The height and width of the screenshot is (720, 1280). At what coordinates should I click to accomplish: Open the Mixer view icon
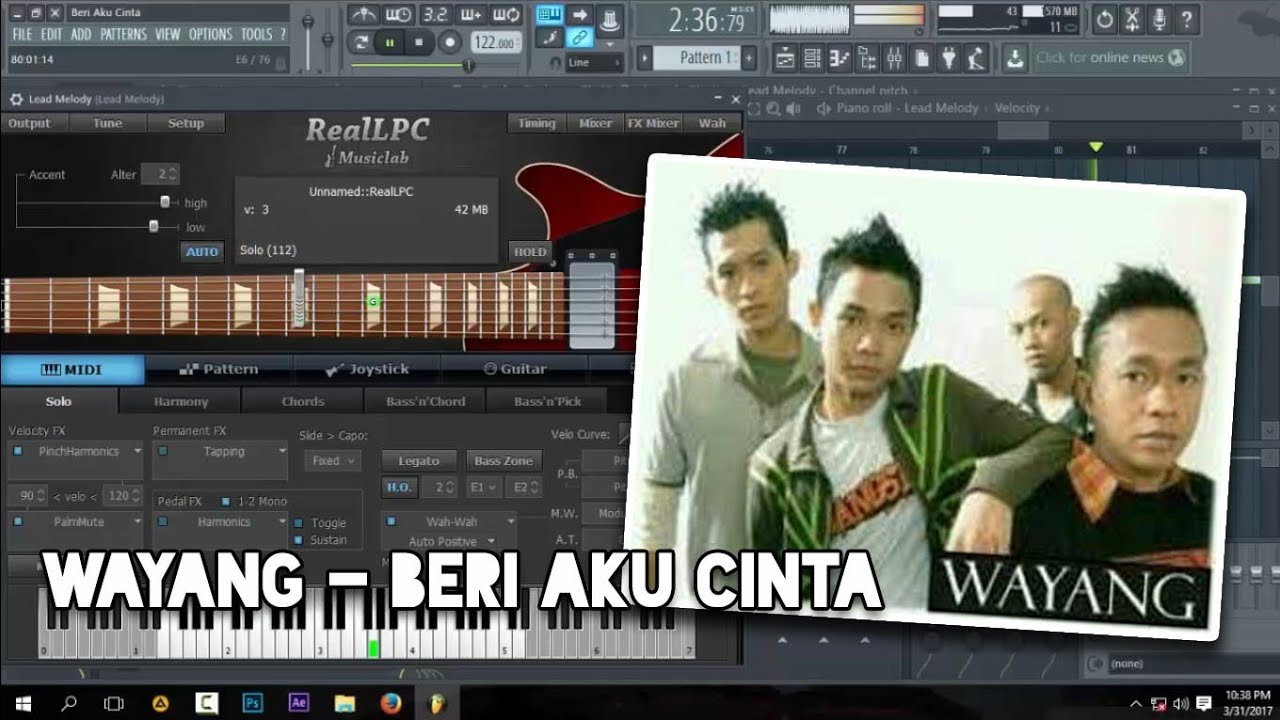pos(894,58)
